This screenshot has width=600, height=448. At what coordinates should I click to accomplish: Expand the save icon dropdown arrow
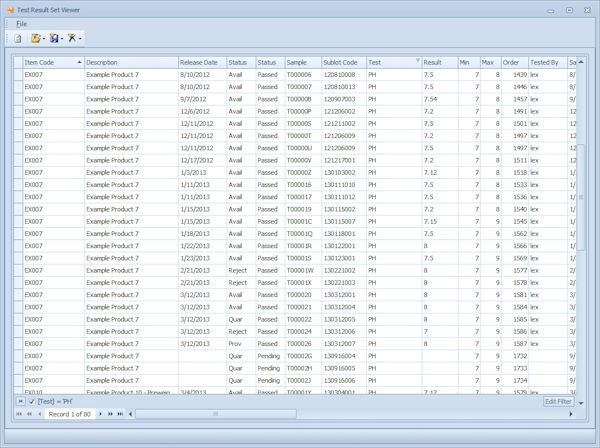62,39
